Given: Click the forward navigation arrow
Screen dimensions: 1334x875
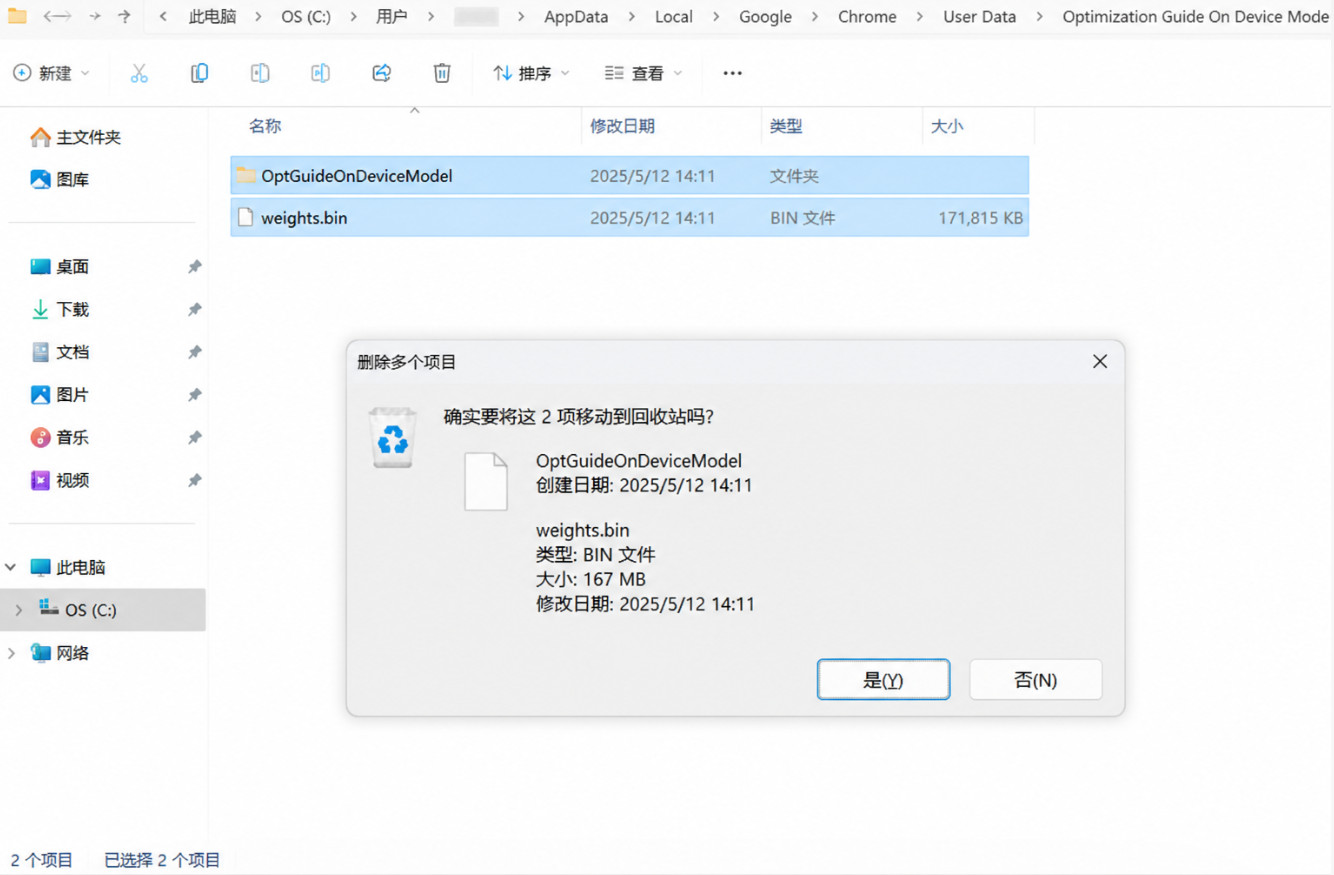Looking at the screenshot, I should 95,16.
